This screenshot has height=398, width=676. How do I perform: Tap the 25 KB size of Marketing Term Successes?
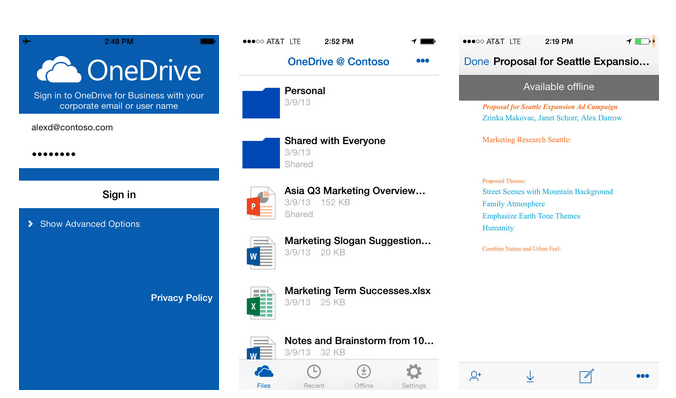point(333,302)
